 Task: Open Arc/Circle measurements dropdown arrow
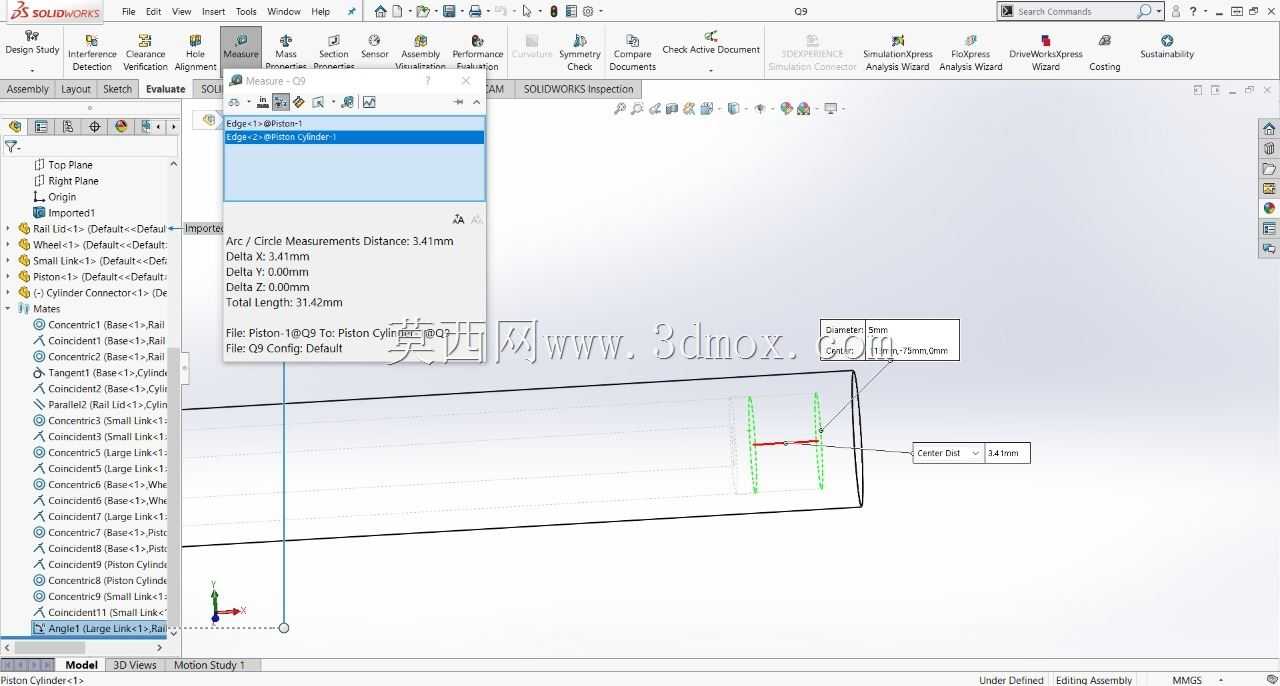[x=249, y=102]
